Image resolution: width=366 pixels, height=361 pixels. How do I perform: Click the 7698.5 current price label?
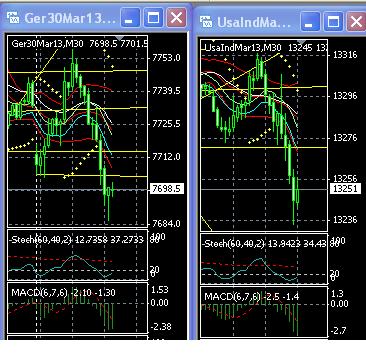166,189
